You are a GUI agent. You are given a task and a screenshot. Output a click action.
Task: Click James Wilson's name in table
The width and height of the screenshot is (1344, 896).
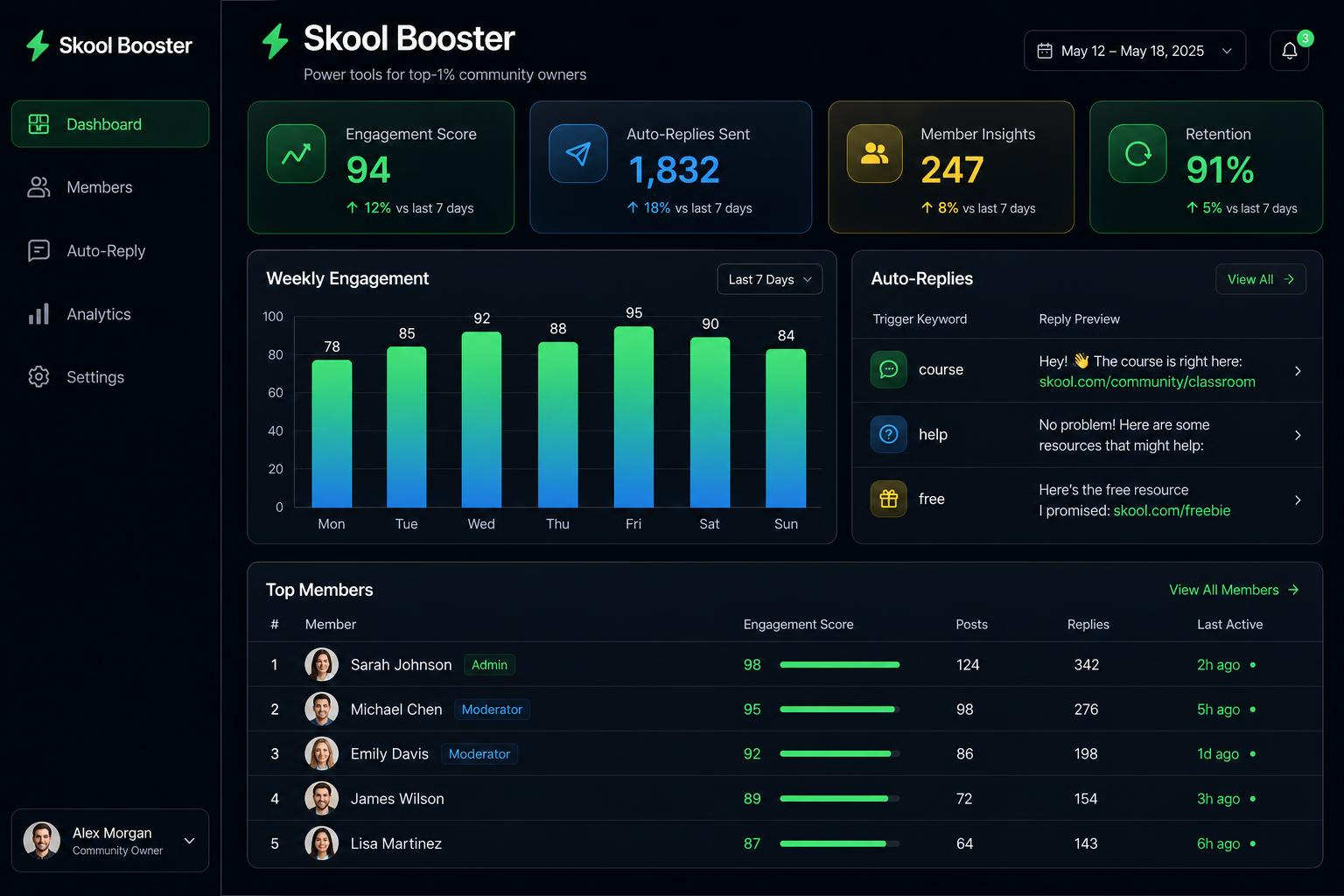[x=397, y=799]
